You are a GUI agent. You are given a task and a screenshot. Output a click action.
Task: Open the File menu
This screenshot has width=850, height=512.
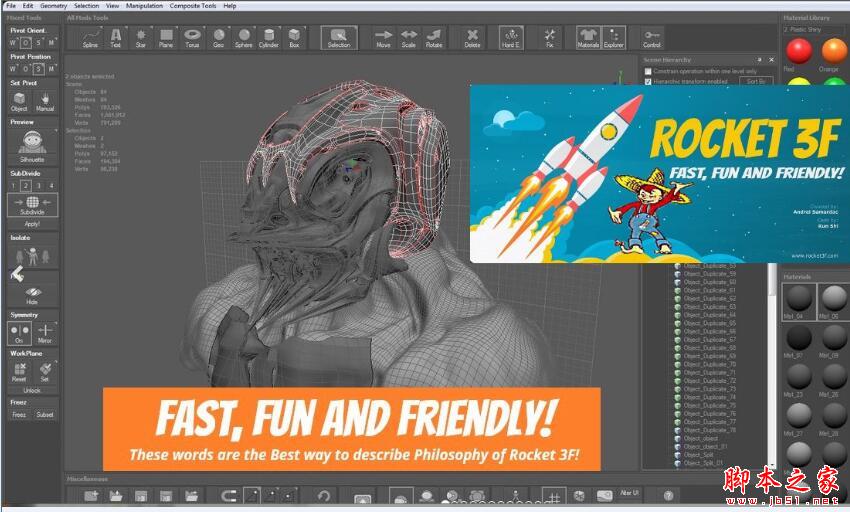[x=11, y=5]
